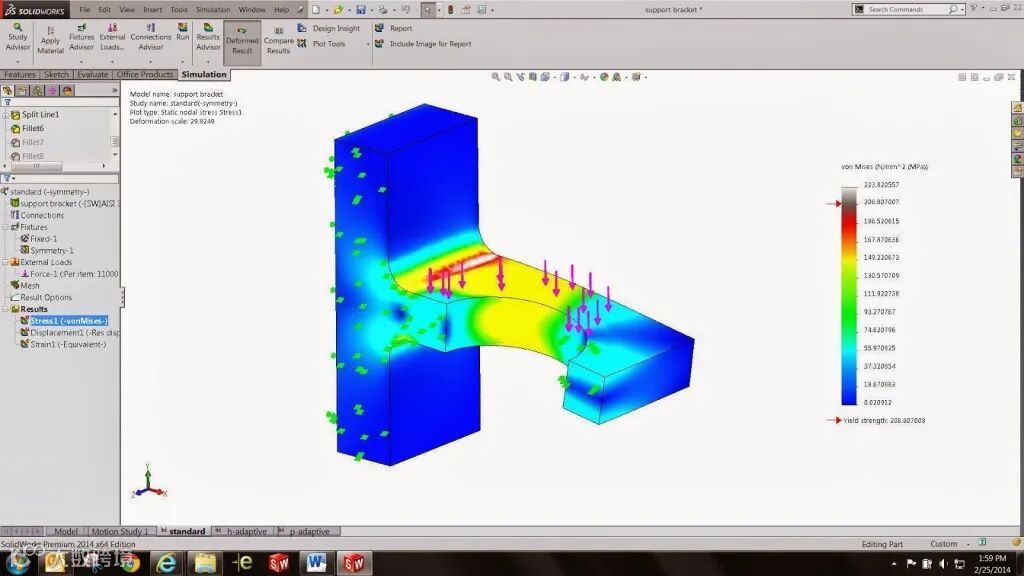Open the ConfigurationManager tab

pyautogui.click(x=38, y=91)
